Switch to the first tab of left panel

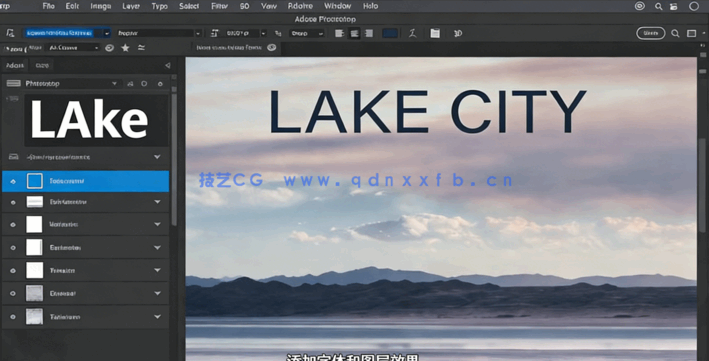(14, 65)
